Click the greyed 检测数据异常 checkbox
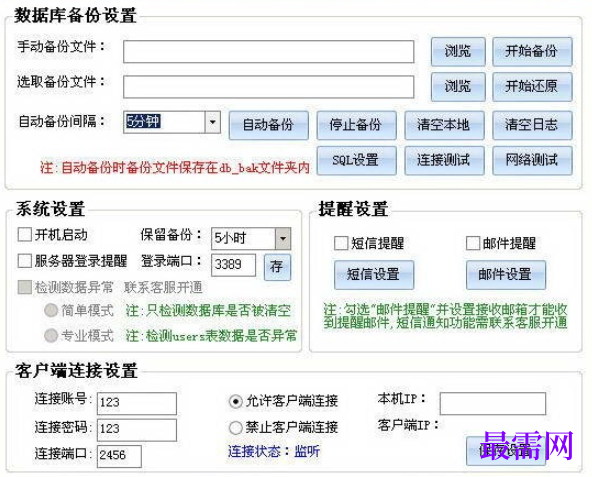592x477 pixels. [25, 287]
